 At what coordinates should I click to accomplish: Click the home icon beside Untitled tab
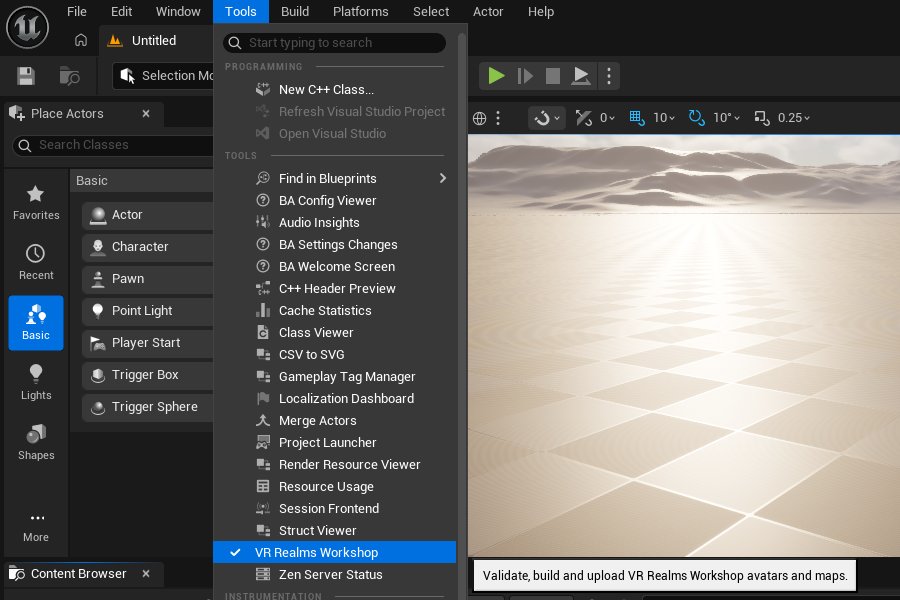(81, 40)
